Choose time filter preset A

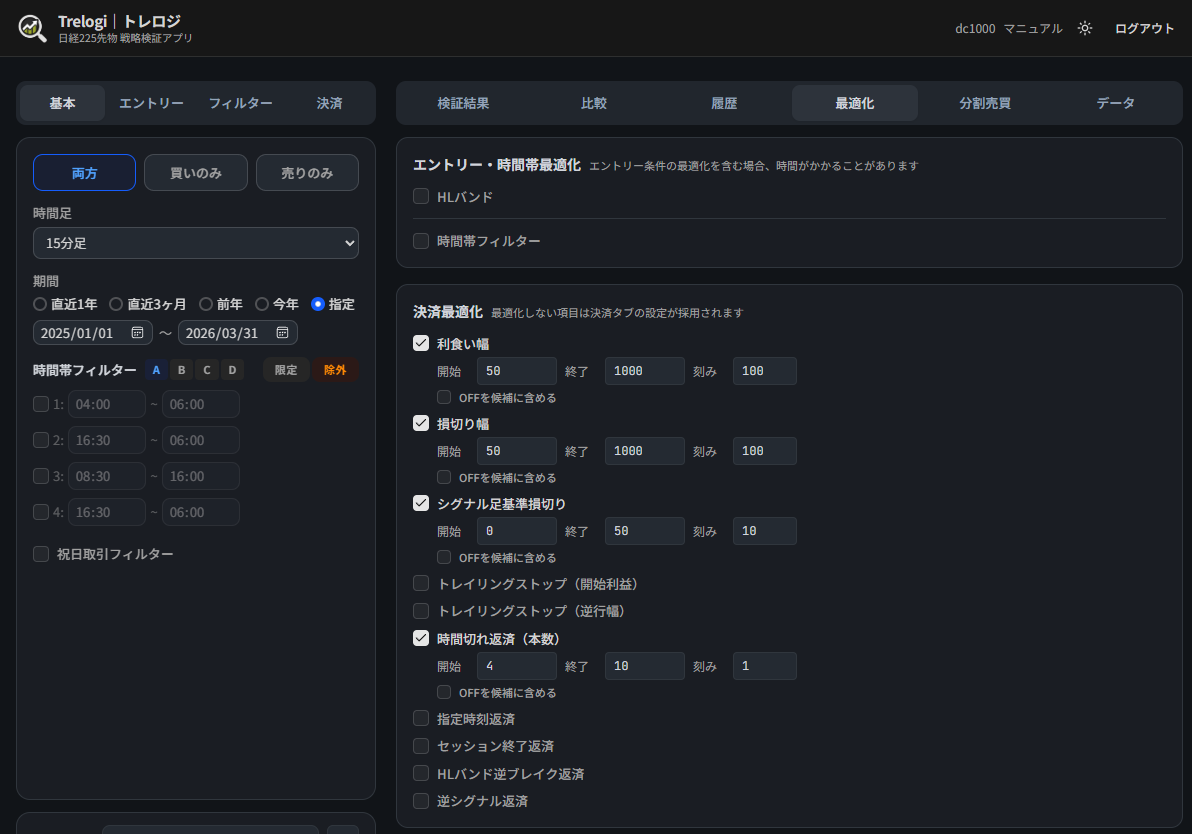[x=156, y=370]
